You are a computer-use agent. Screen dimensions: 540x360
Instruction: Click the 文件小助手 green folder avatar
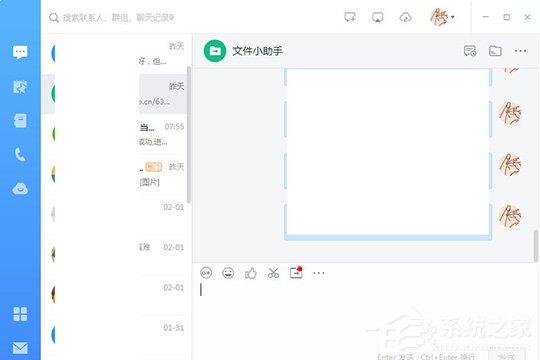click(215, 51)
